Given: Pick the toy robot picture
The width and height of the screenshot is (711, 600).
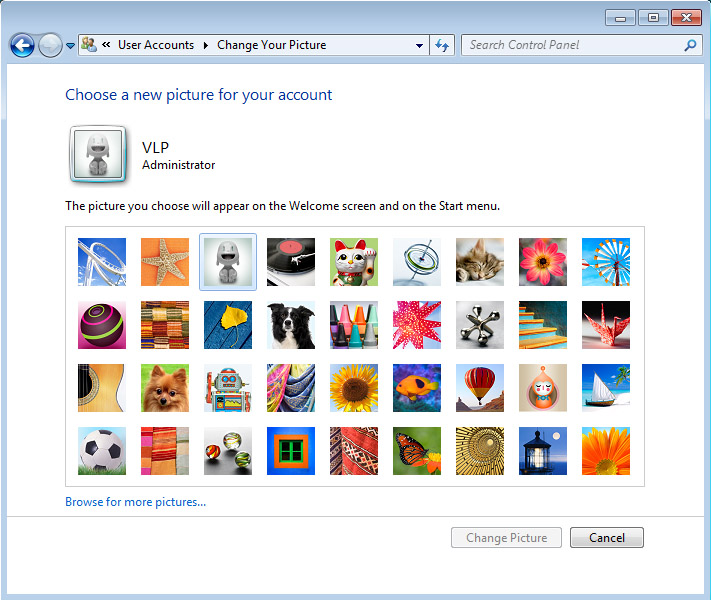Looking at the screenshot, I should pyautogui.click(x=228, y=388).
